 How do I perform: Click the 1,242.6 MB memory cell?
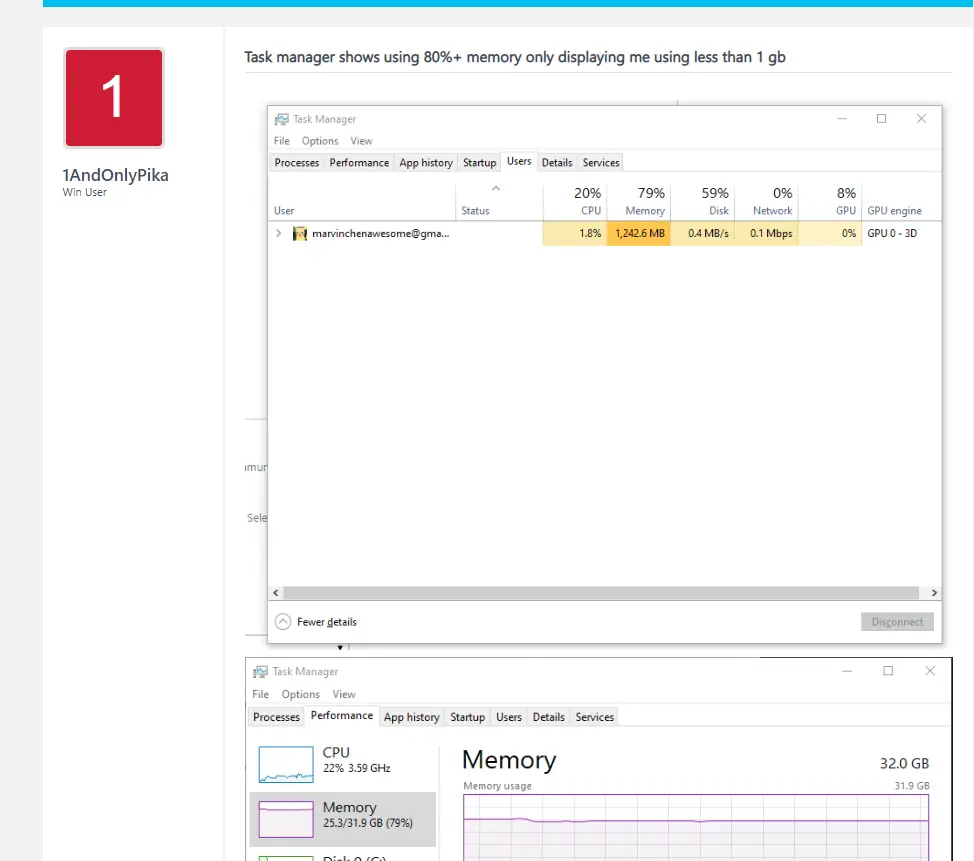pyautogui.click(x=639, y=234)
